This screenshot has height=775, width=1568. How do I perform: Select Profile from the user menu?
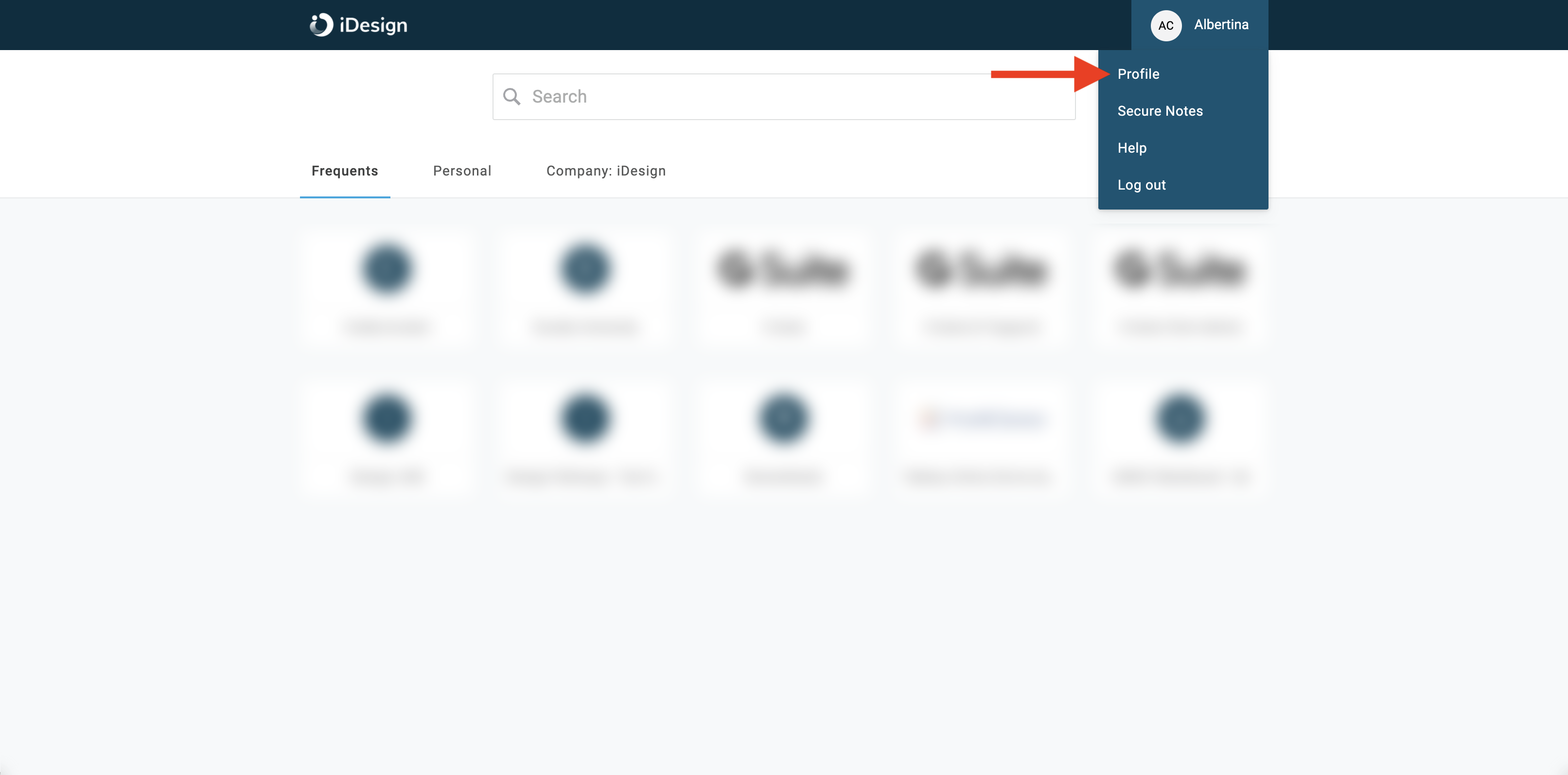point(1138,74)
